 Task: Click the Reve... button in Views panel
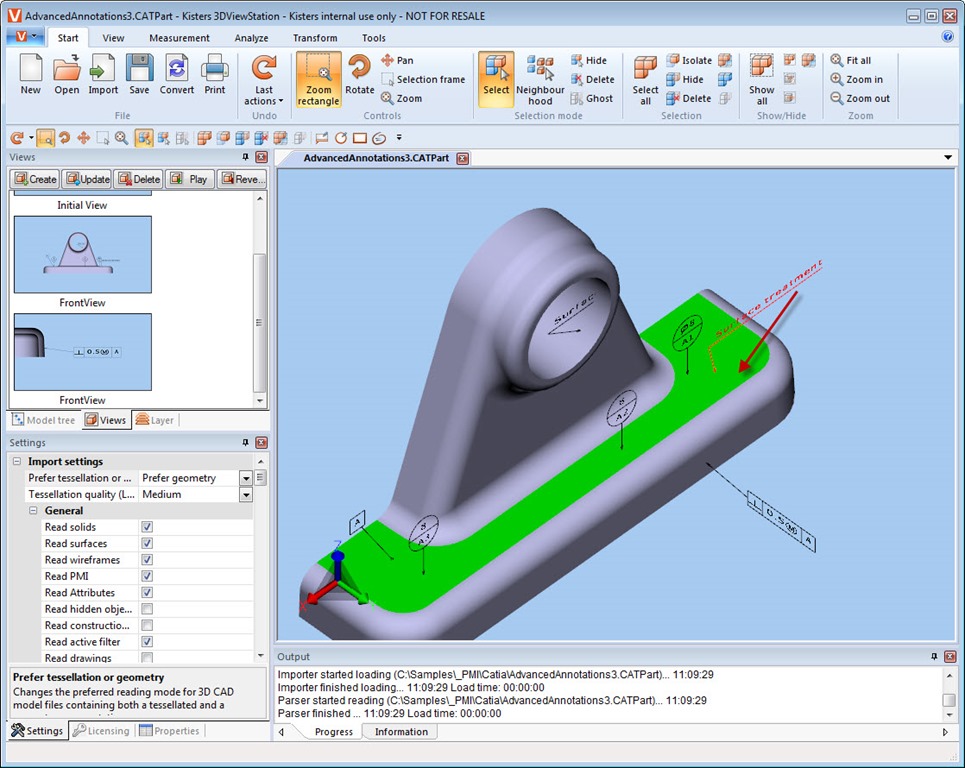tap(242, 179)
